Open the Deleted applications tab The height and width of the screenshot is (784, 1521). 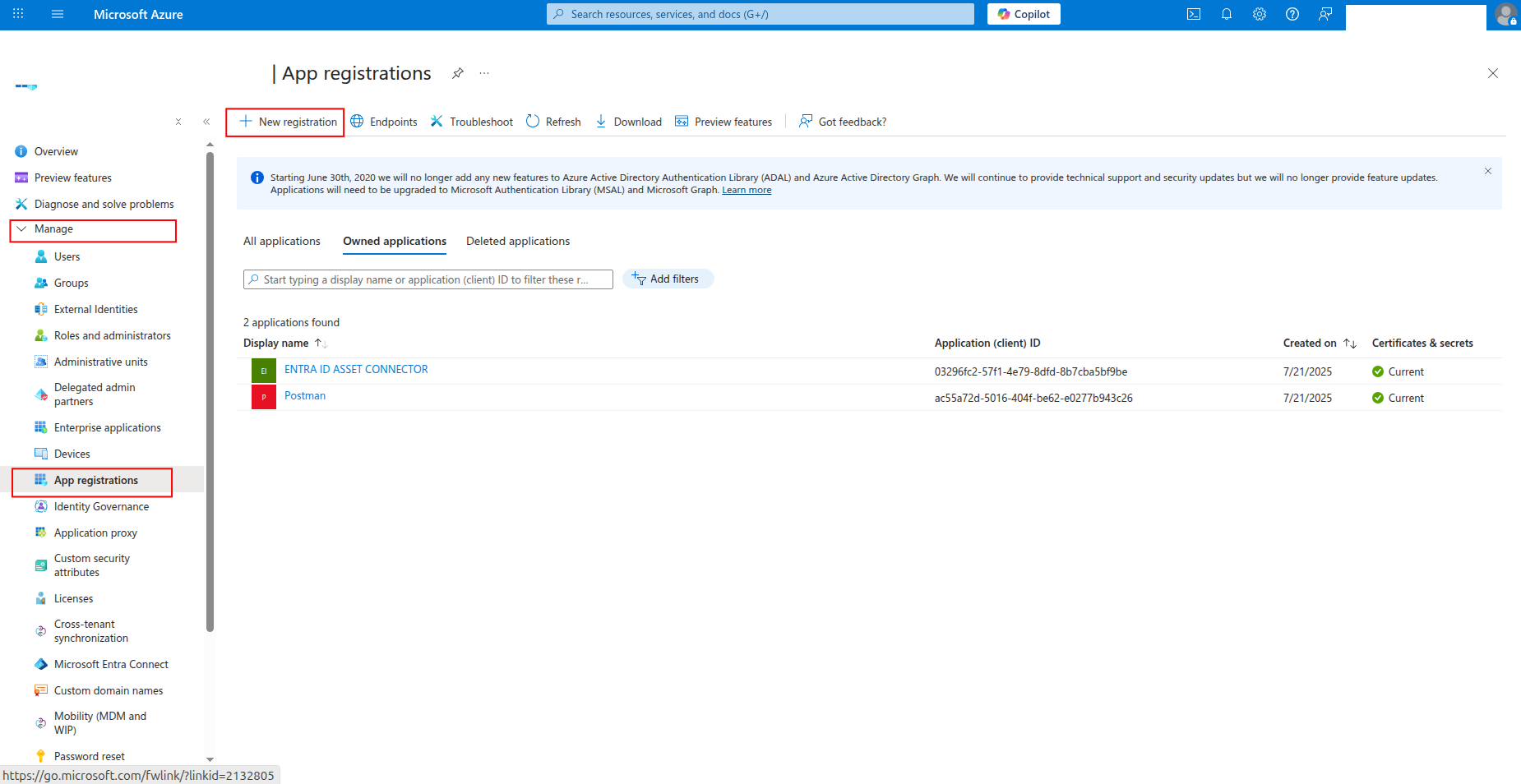(518, 241)
